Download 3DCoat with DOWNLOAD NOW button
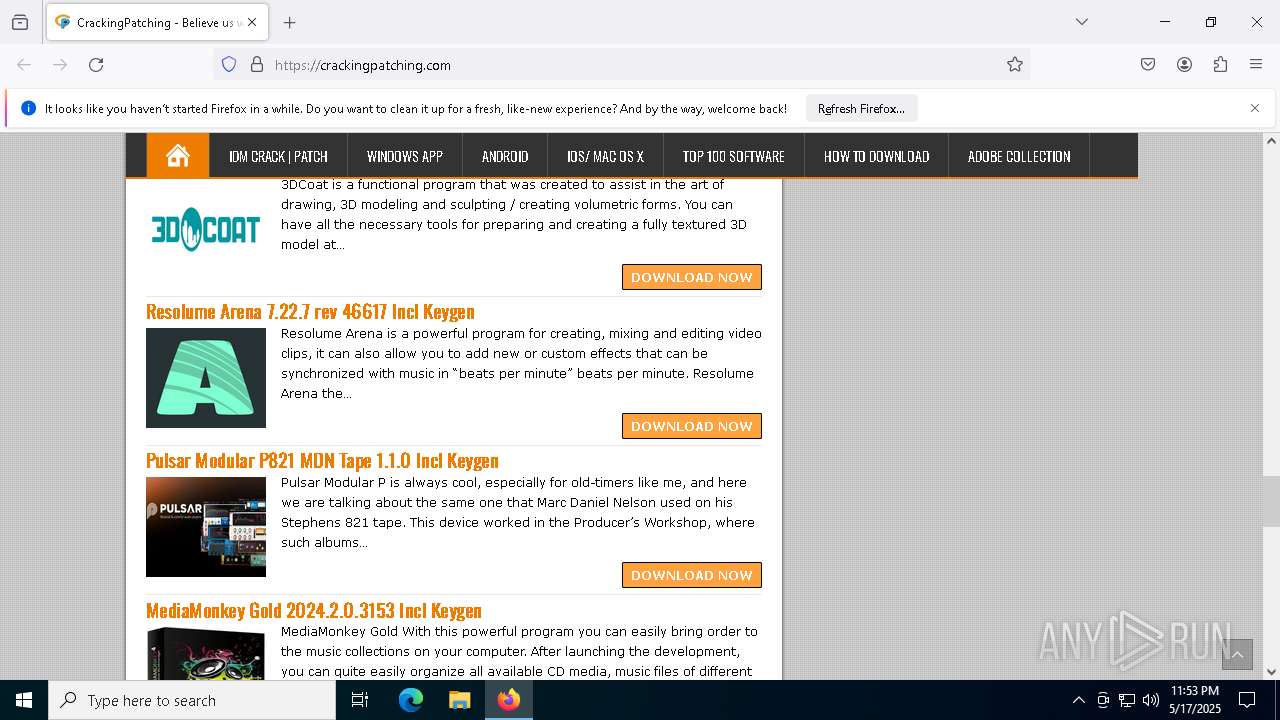 pyautogui.click(x=692, y=277)
